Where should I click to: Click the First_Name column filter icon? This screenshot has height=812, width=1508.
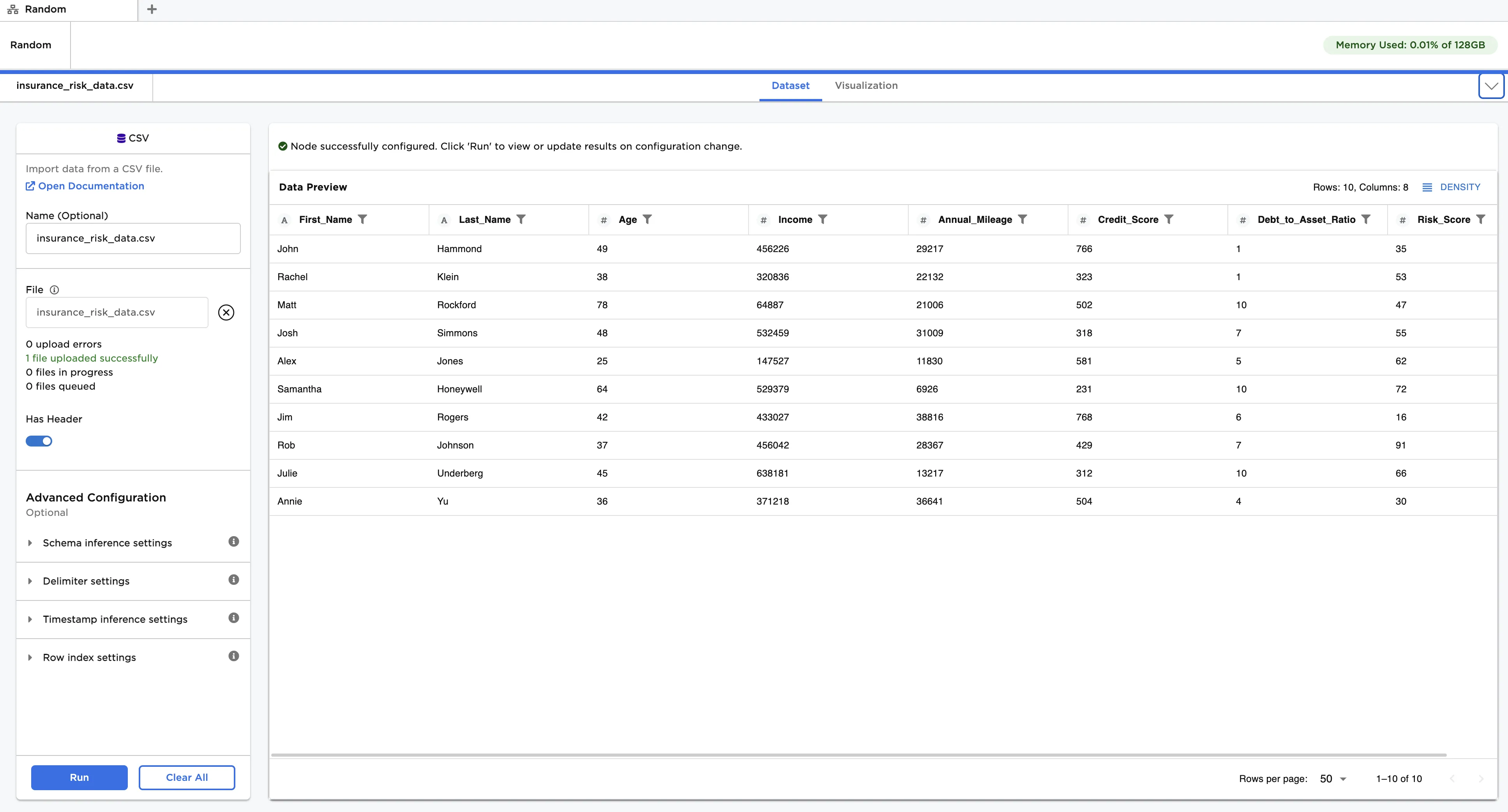364,219
